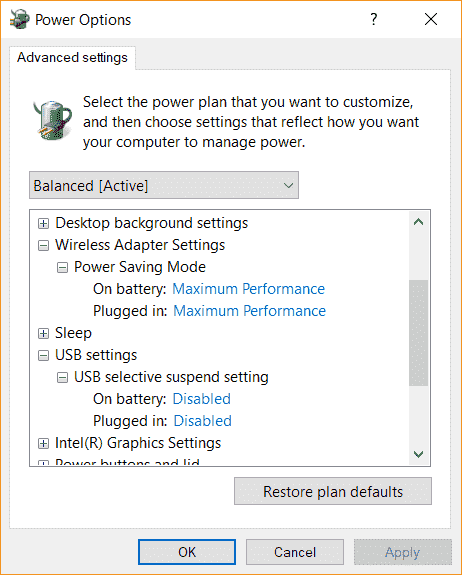The height and width of the screenshot is (575, 462).
Task: Open the question mark help button
Action: tap(373, 19)
